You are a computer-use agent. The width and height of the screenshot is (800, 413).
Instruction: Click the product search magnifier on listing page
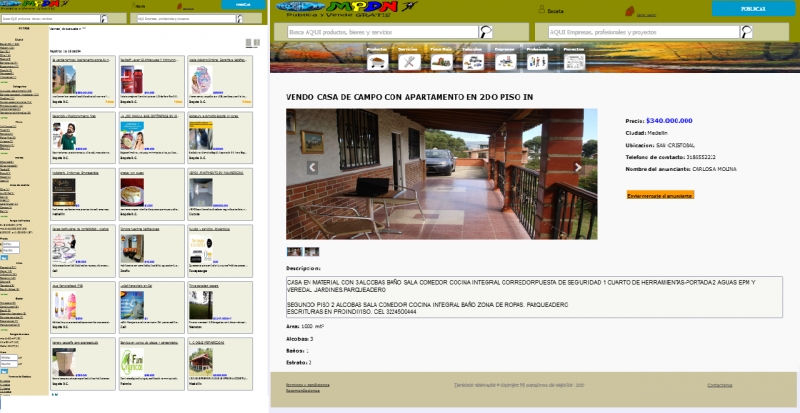tap(104, 18)
